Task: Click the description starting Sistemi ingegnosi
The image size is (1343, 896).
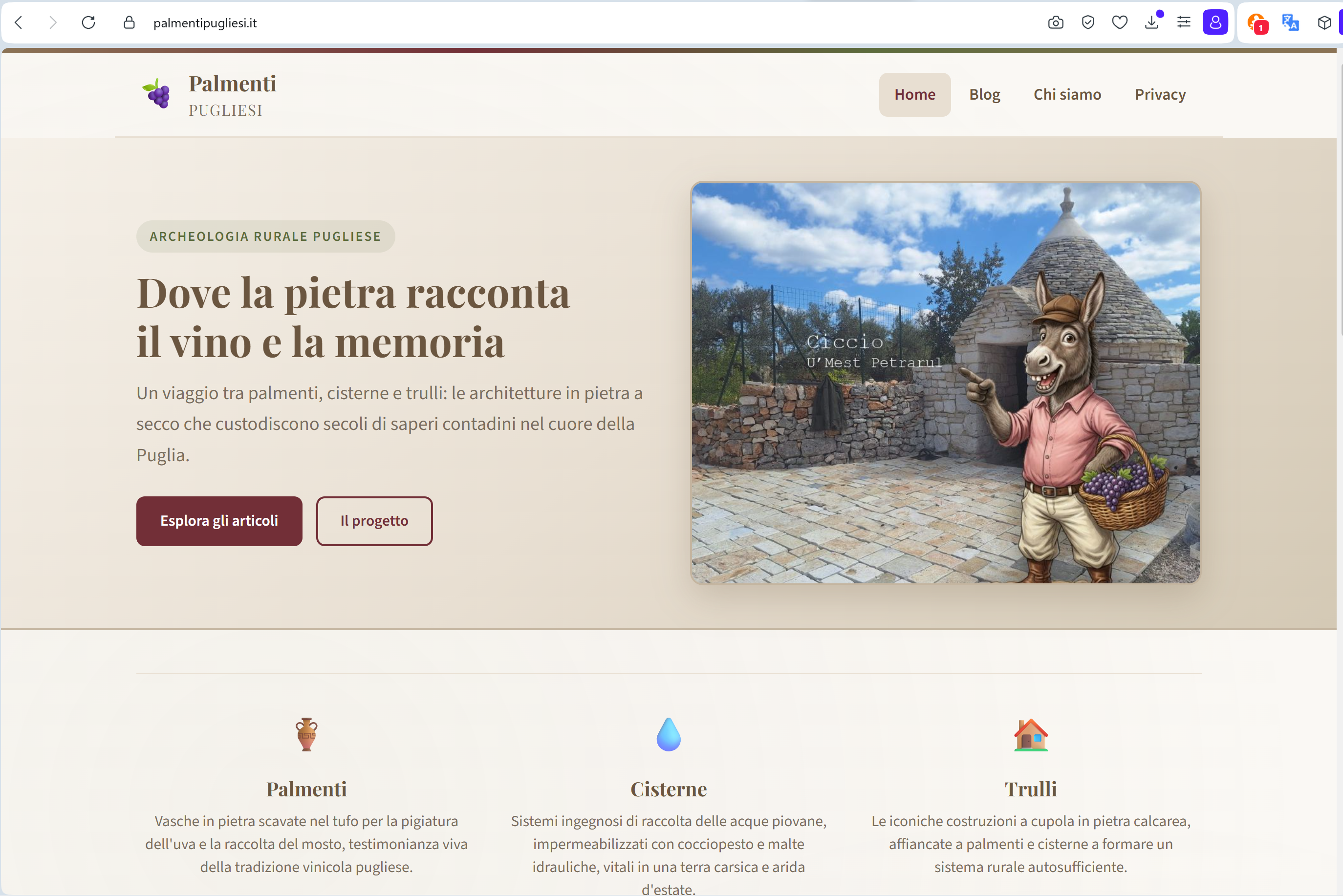Action: [669, 855]
